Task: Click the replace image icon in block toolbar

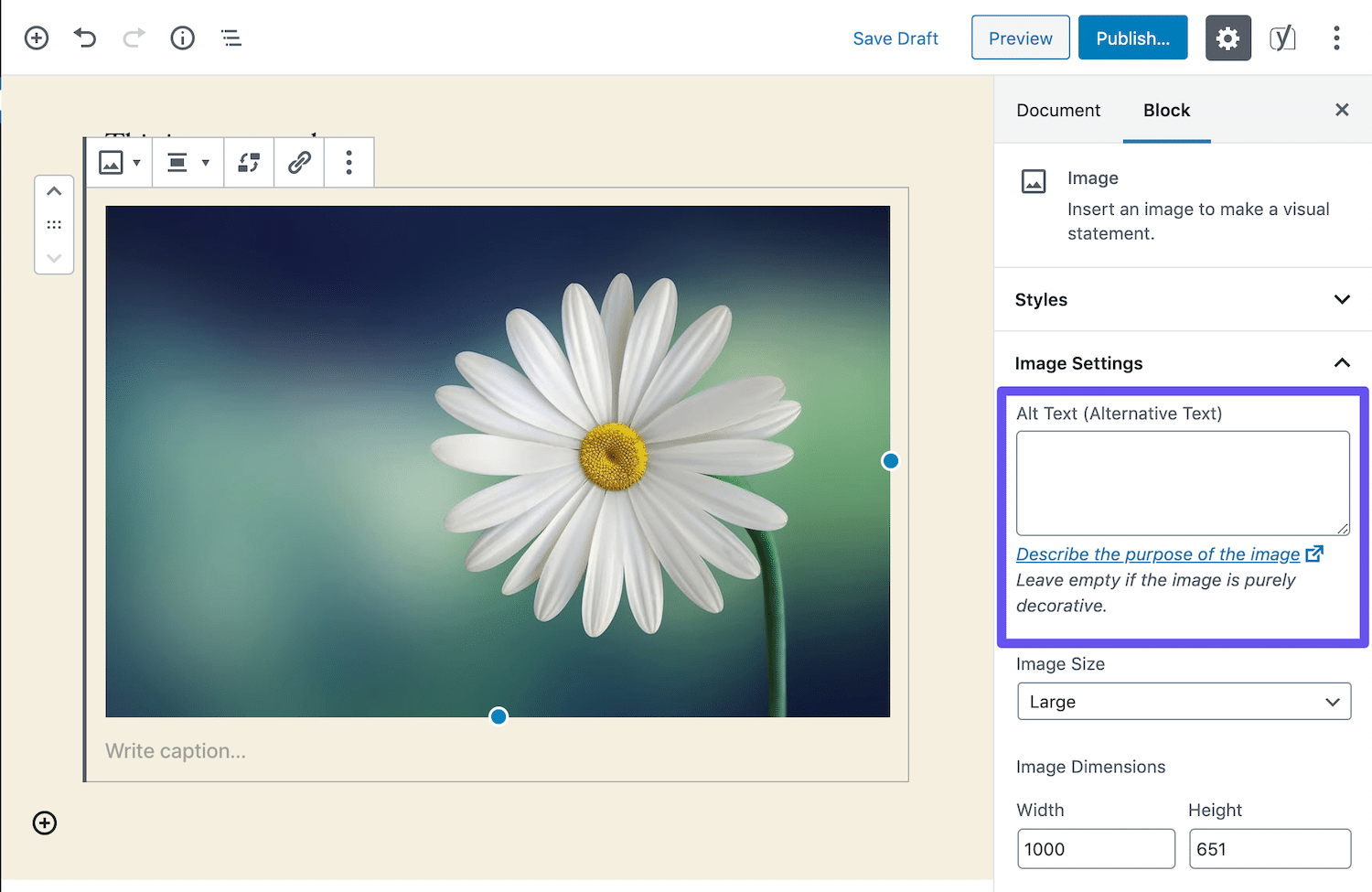Action: [249, 163]
